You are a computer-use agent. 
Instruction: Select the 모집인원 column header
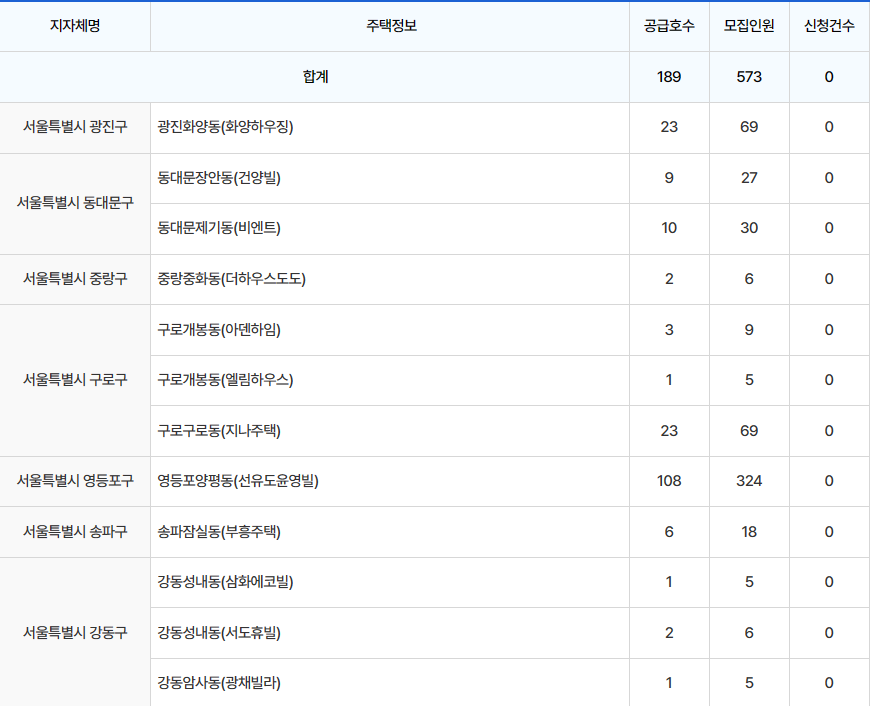click(x=749, y=26)
